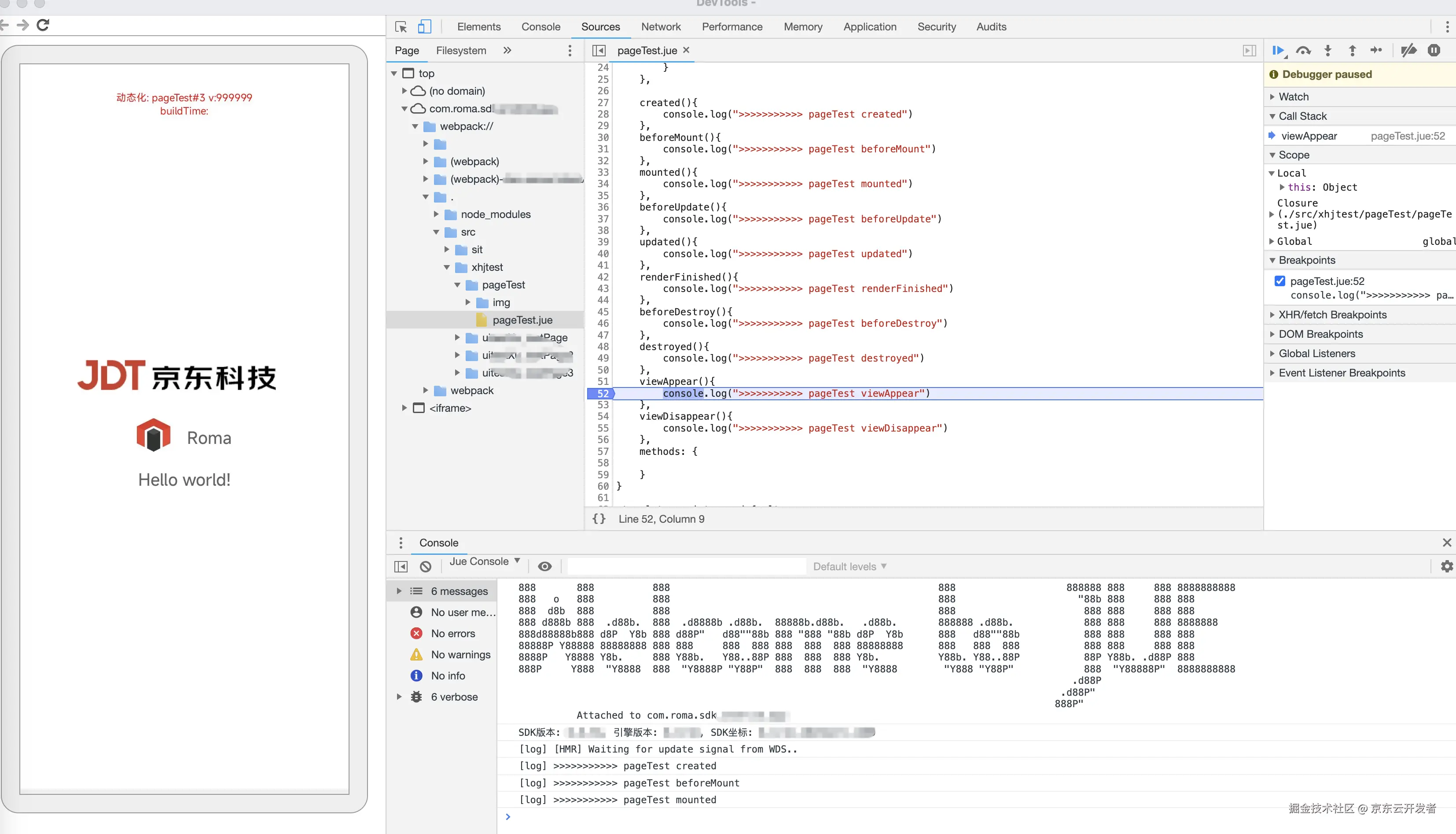This screenshot has width=1456, height=834.
Task: Open the Filesystem tab
Action: click(461, 50)
